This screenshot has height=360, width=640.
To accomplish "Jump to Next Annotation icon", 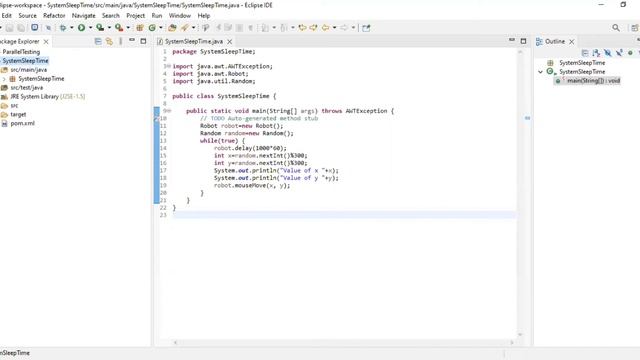I will coord(265,28).
